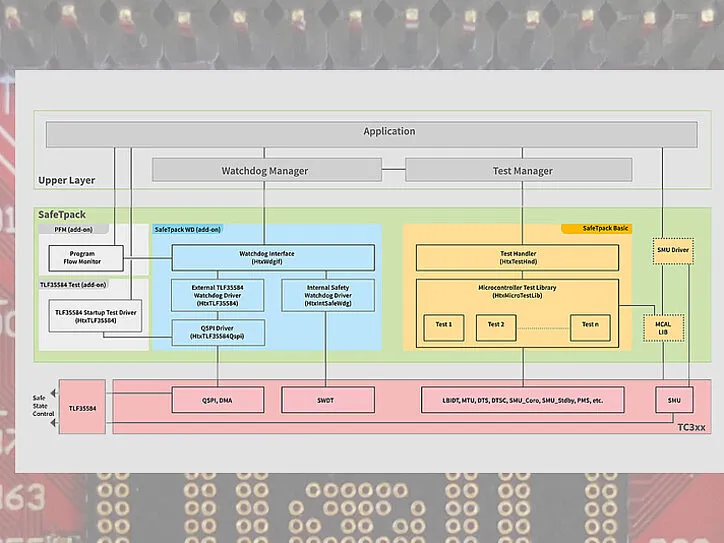Click the PFM (add-on) tag
The width and height of the screenshot is (724, 543).
pyautogui.click(x=74, y=229)
